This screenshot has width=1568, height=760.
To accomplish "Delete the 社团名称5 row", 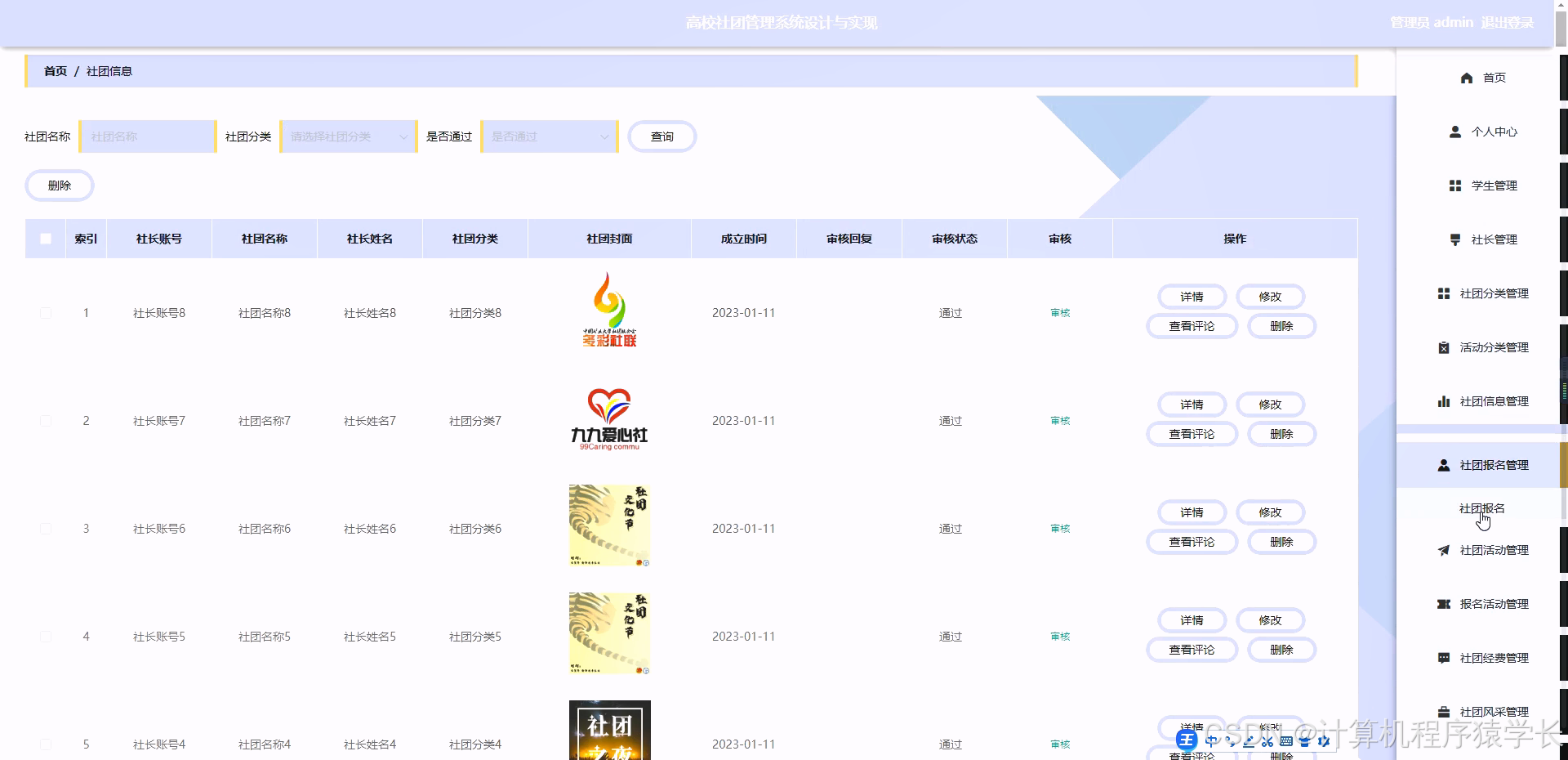I will point(1281,650).
